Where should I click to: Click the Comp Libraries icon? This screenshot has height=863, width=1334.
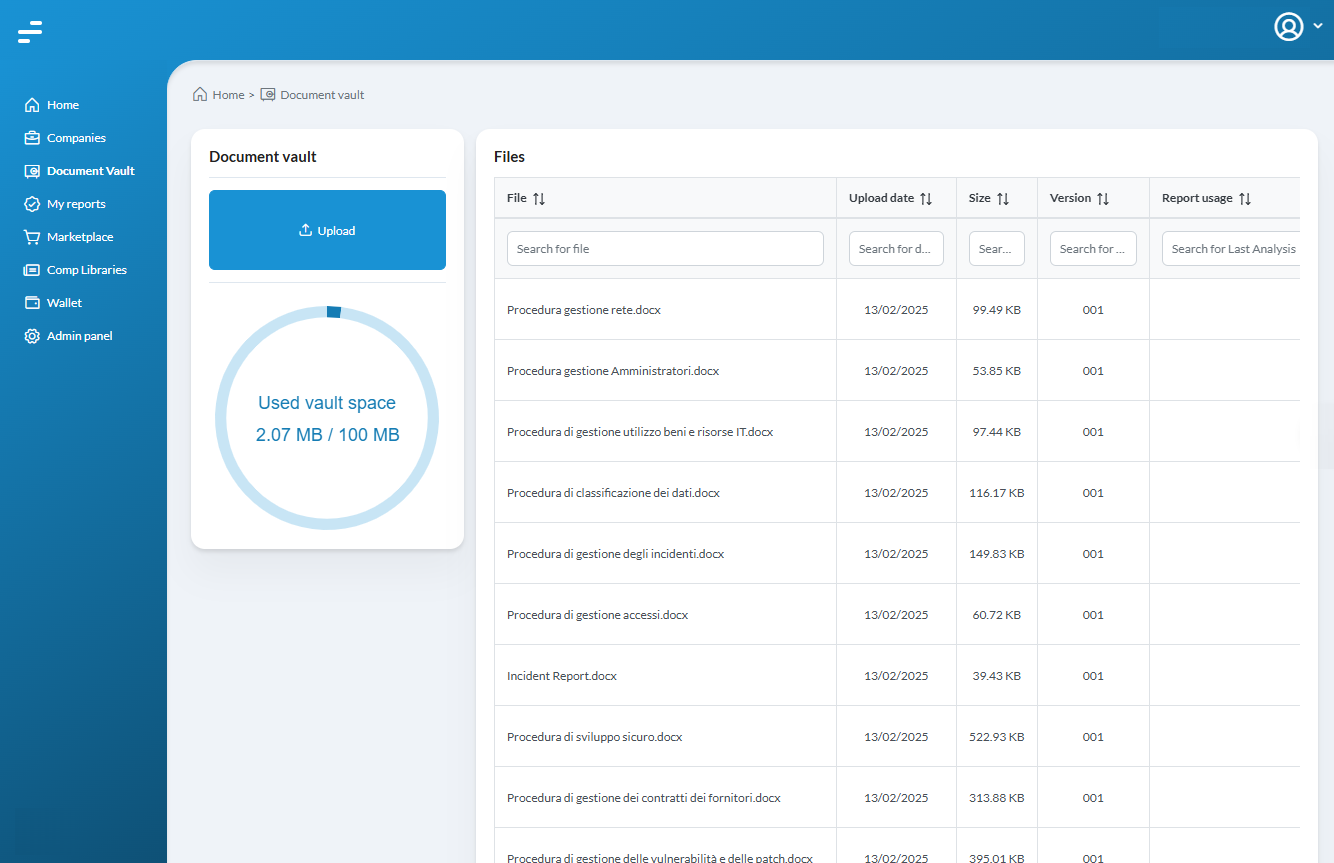pos(32,270)
